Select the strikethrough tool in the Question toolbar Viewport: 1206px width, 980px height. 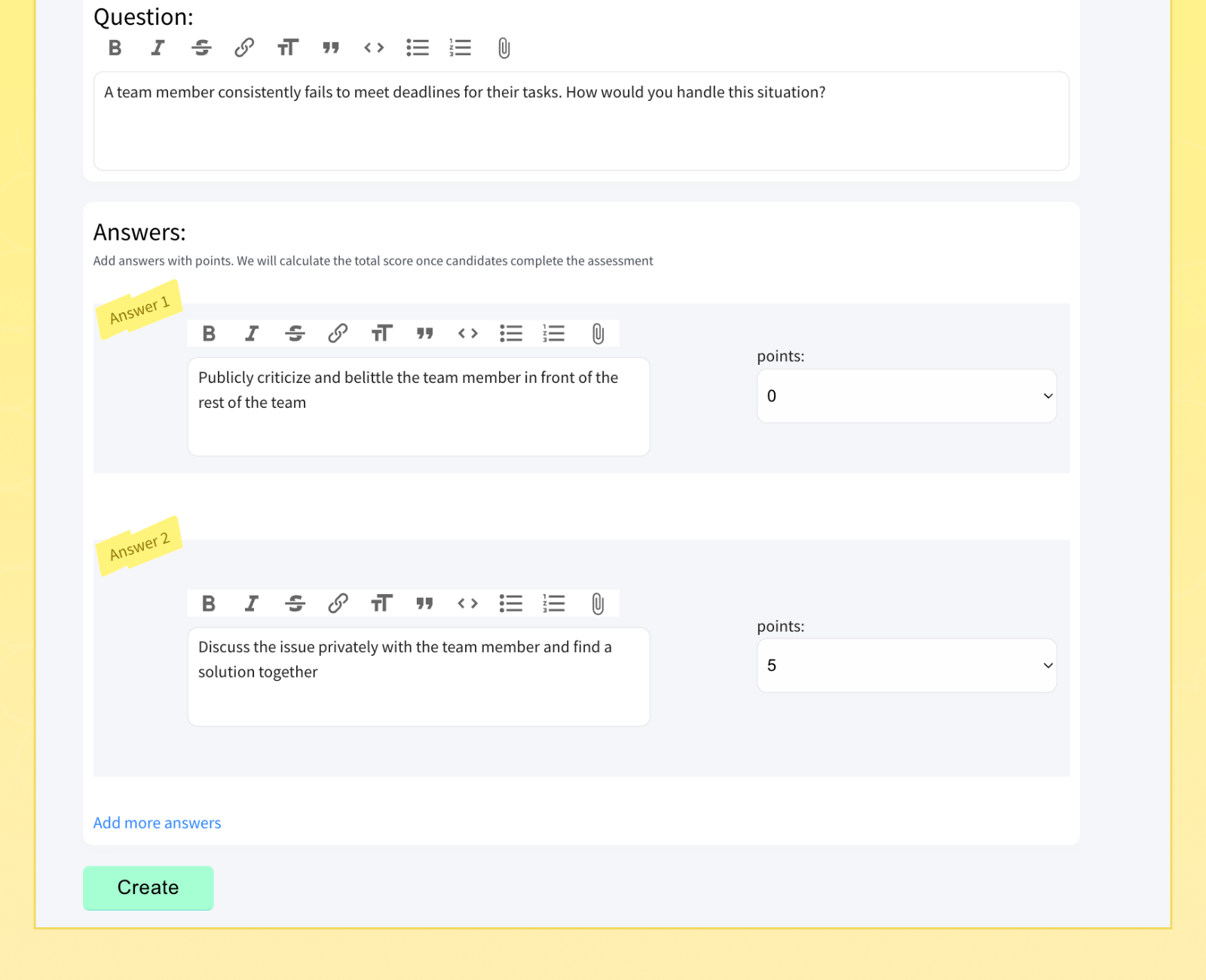click(x=201, y=47)
